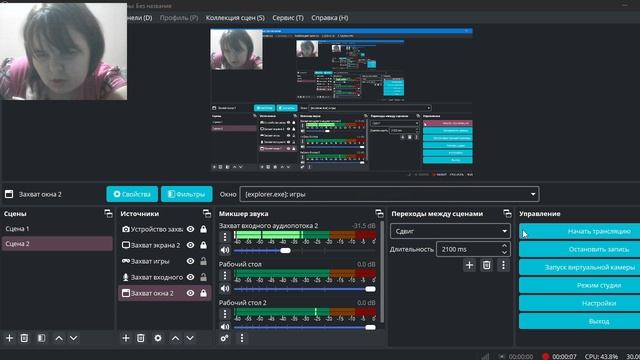Mute Захват входного аудиопотока 2 speaker icon
This screenshot has height=360, width=640.
pyautogui.click(x=225, y=250)
